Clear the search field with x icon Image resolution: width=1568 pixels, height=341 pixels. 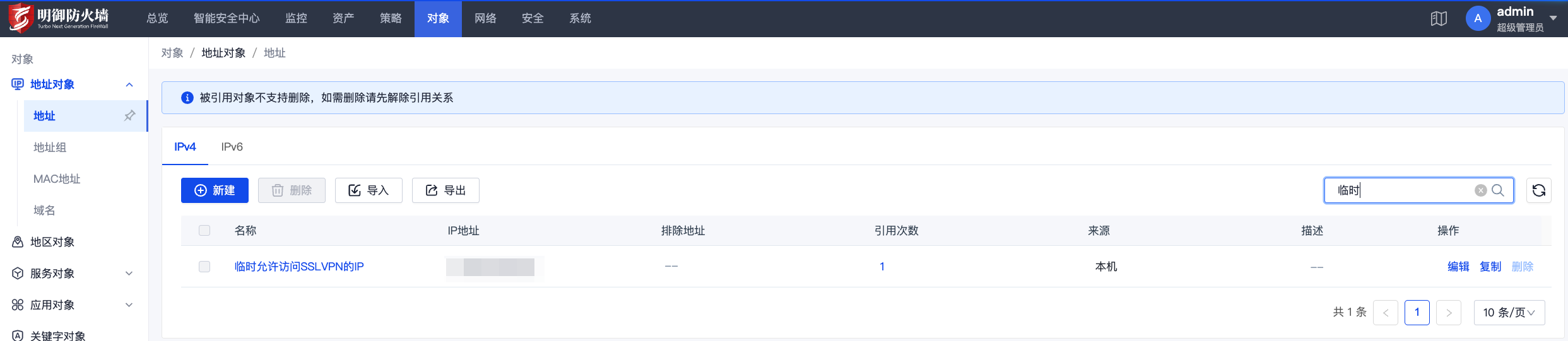(x=1480, y=190)
